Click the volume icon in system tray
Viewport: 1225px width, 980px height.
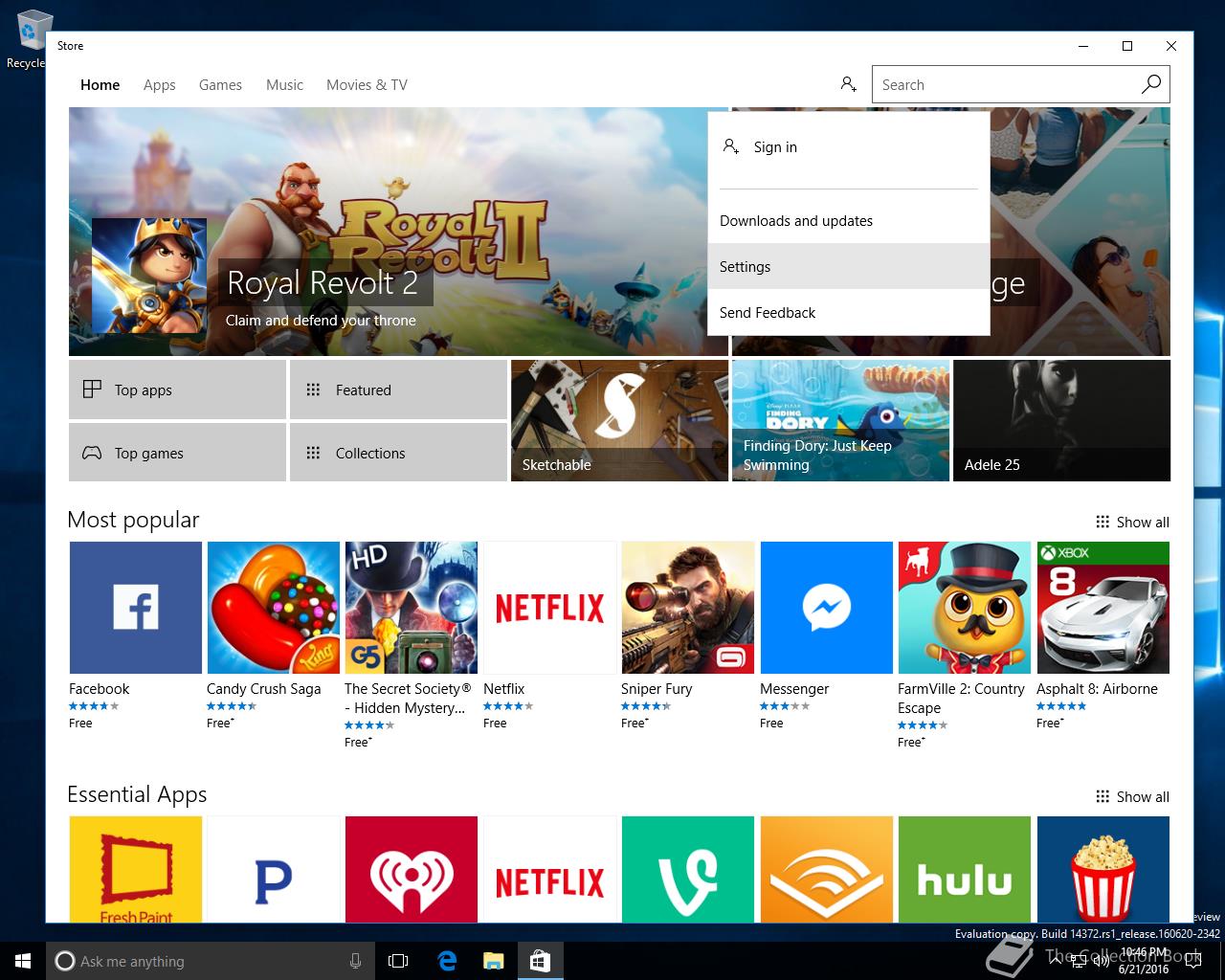(x=1101, y=961)
